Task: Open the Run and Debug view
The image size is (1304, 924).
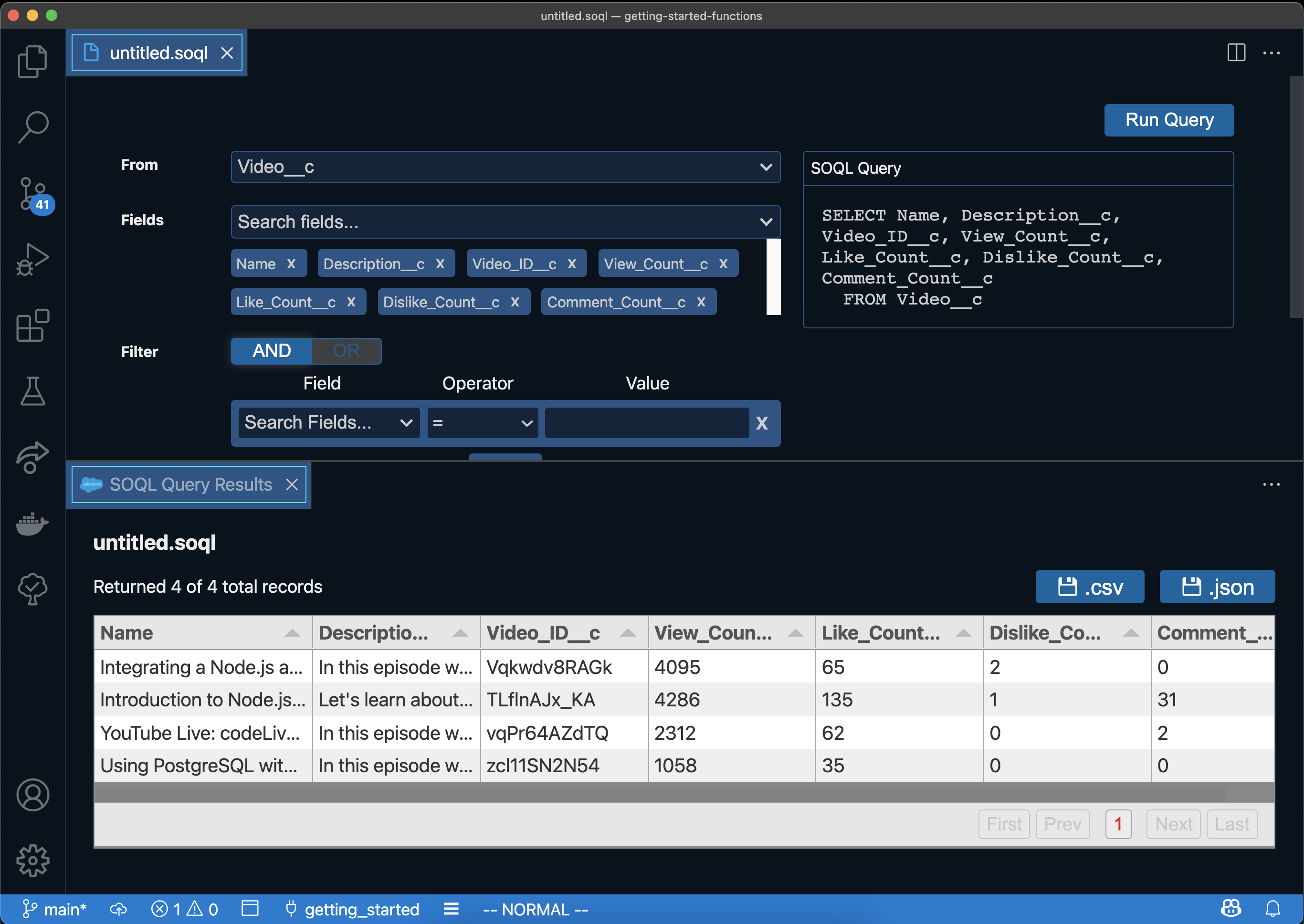Action: (32, 259)
